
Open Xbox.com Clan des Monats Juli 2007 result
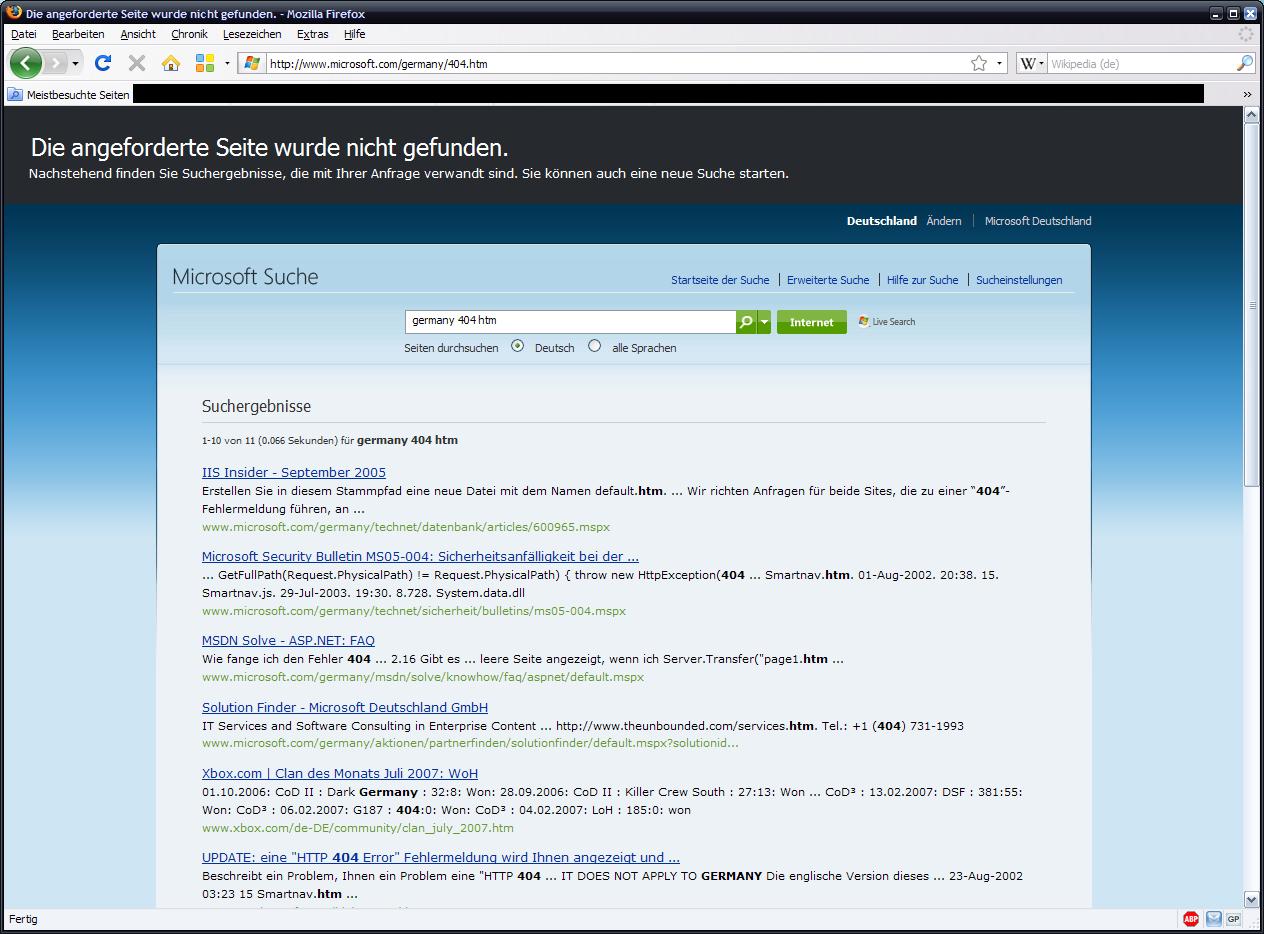click(340, 774)
